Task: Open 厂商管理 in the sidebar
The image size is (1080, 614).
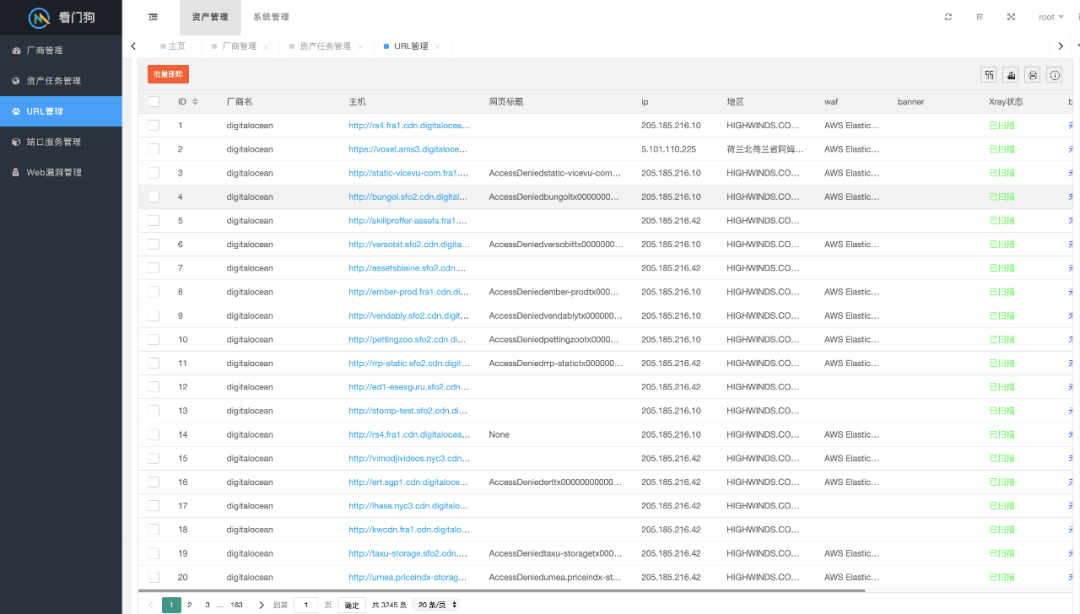Action: [x=61, y=50]
